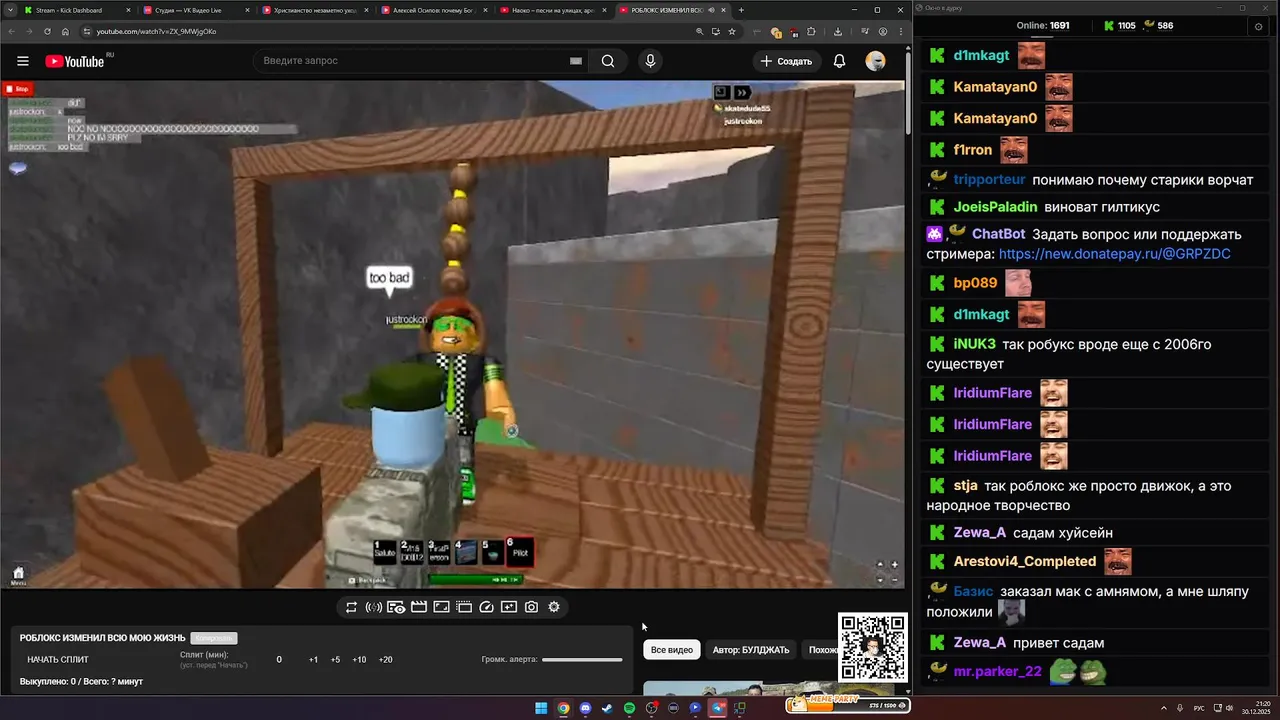Click username tripporteur in the chat

[x=989, y=180]
